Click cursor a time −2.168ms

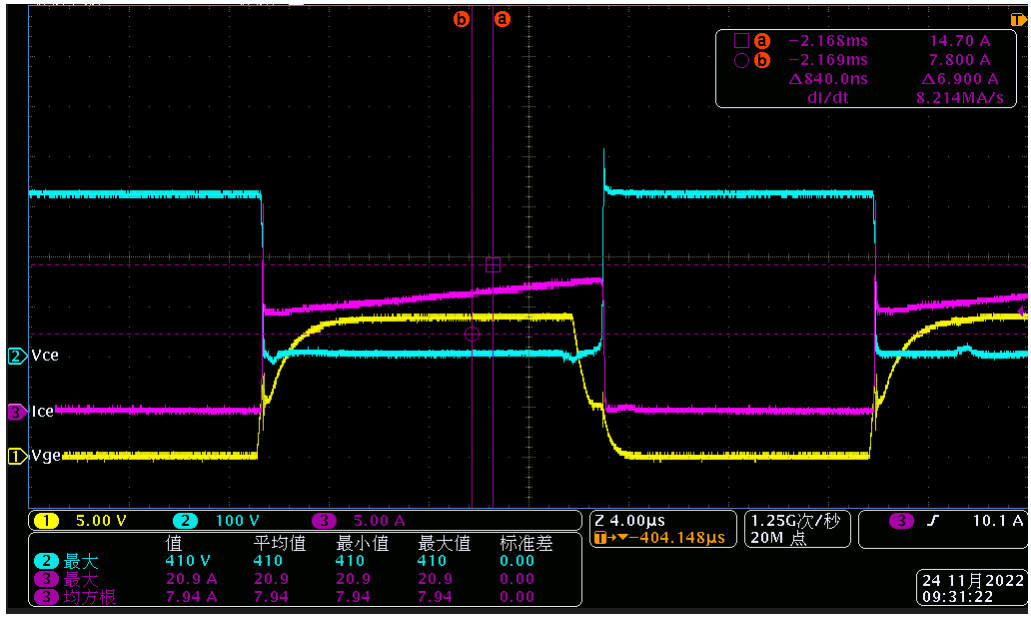[x=828, y=41]
